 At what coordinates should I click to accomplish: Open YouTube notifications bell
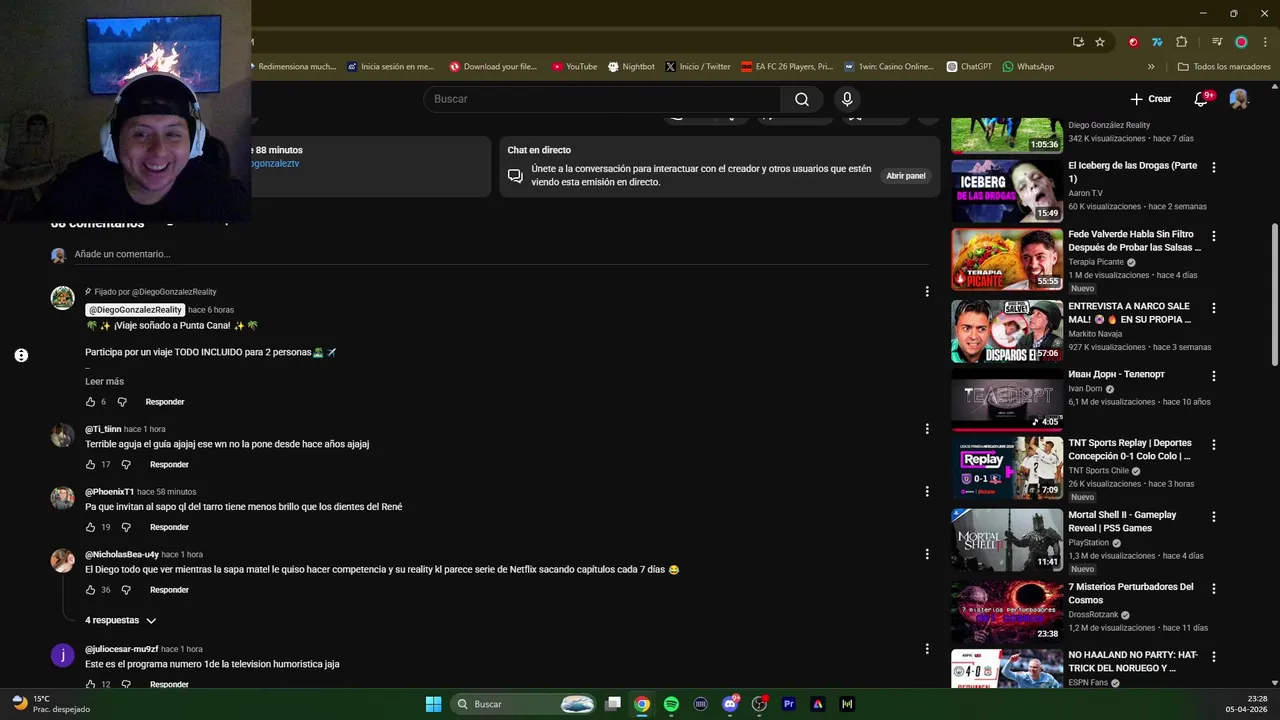(1203, 99)
